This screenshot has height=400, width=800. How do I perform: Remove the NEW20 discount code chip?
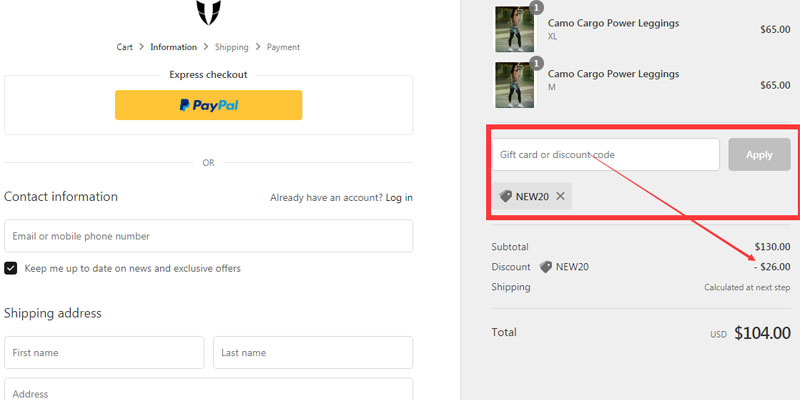click(560, 196)
